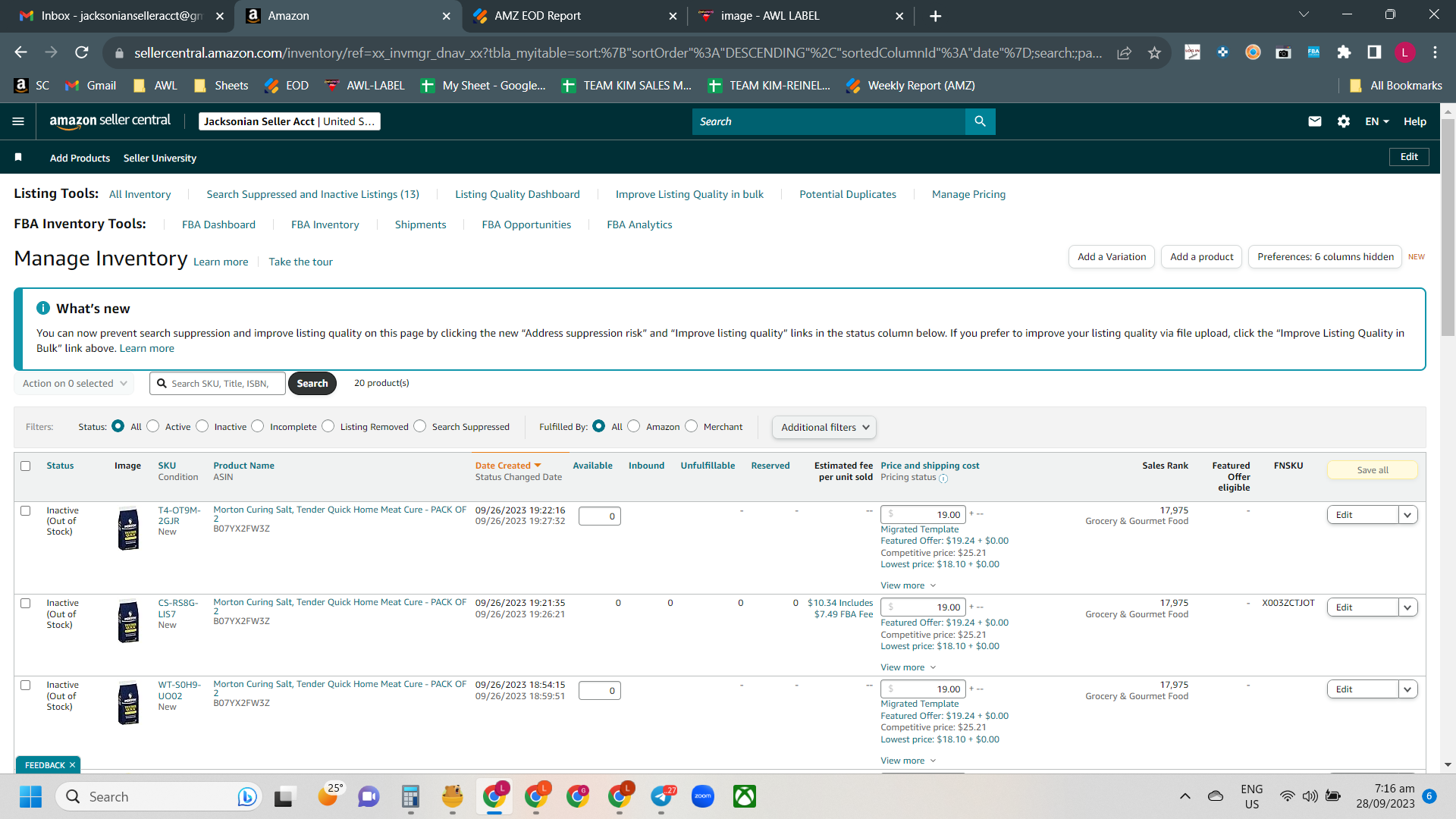Click the search magnifier button in header
1456x819 pixels.
click(980, 121)
